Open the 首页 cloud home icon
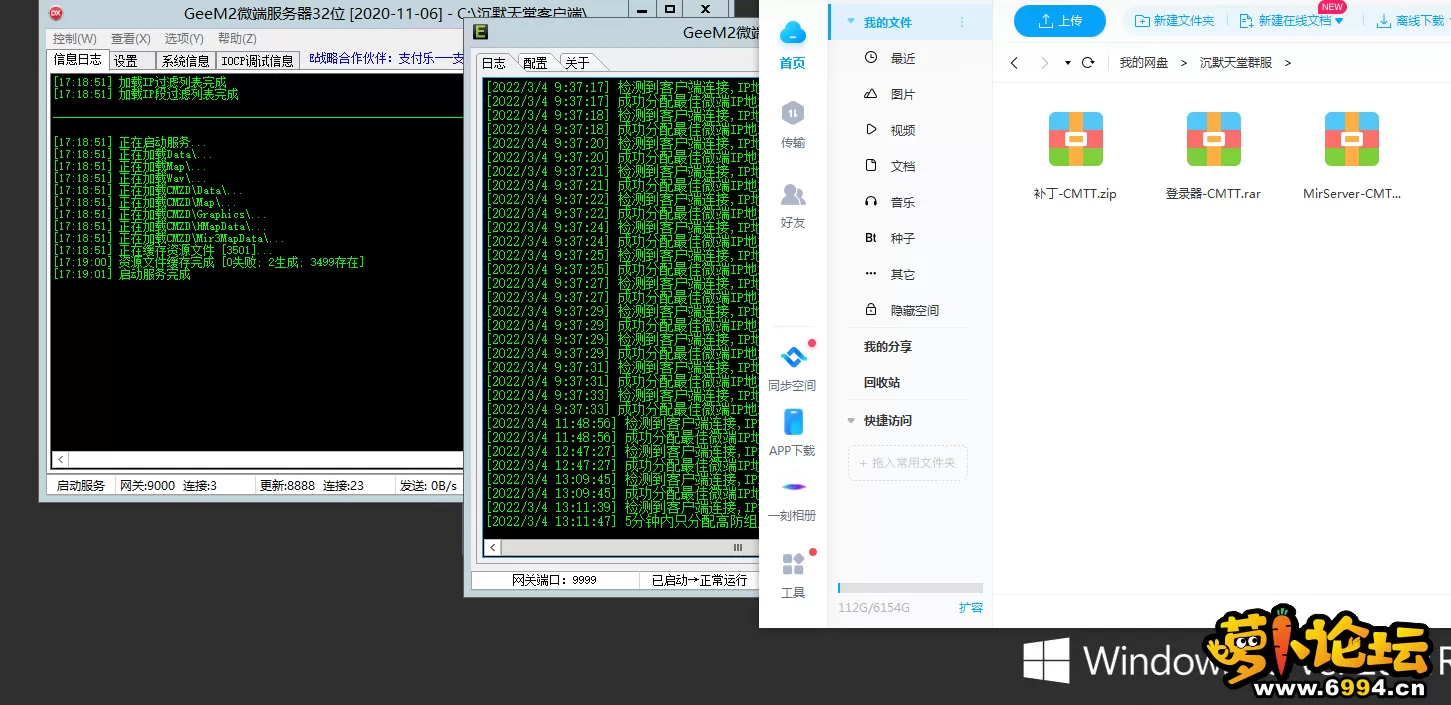The height and width of the screenshot is (705, 1451). point(793,33)
